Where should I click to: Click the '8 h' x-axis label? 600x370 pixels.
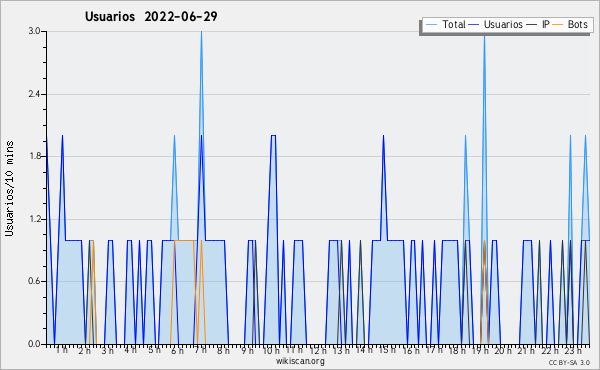tap(223, 350)
